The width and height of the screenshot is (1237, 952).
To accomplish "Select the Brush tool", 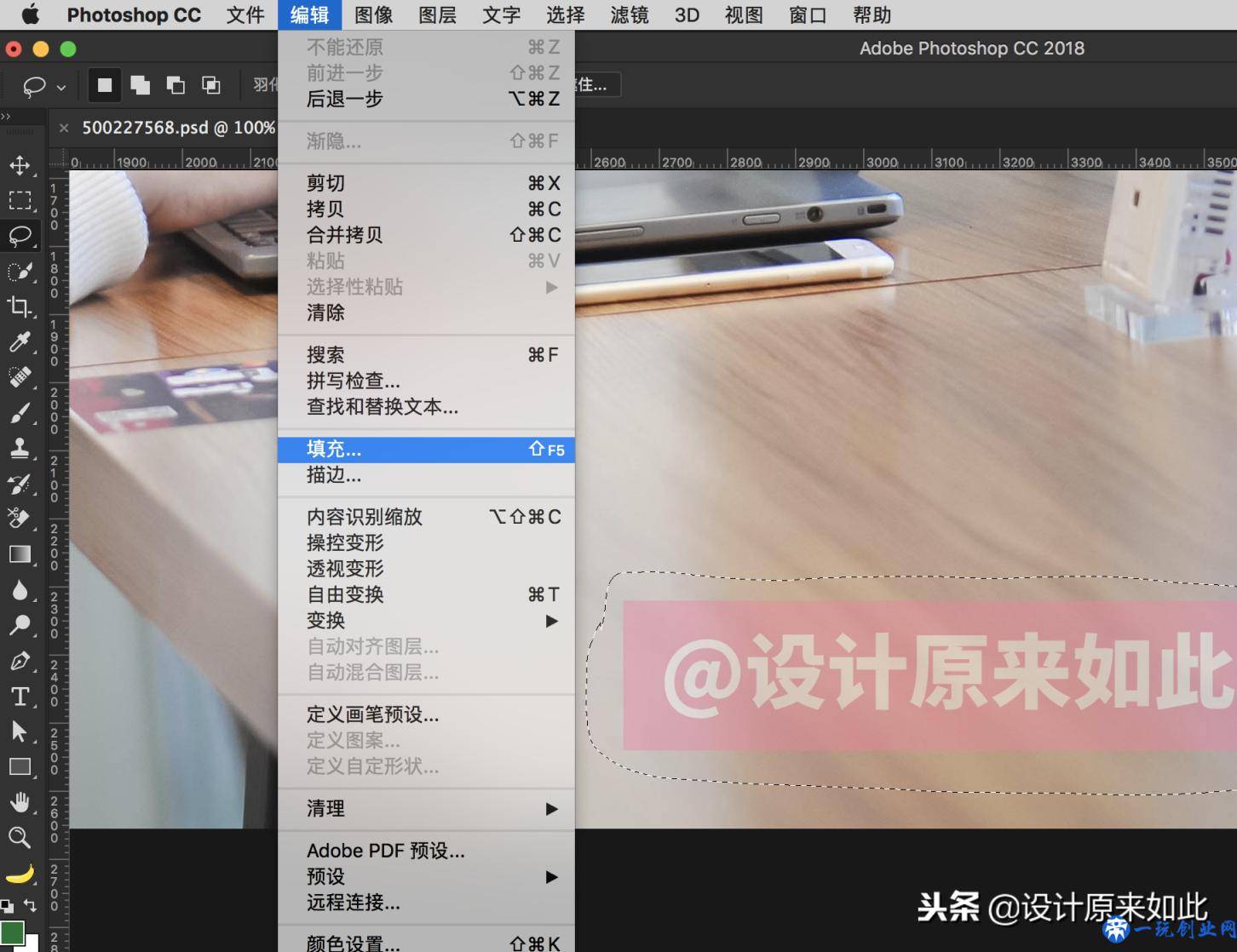I will tap(20, 413).
